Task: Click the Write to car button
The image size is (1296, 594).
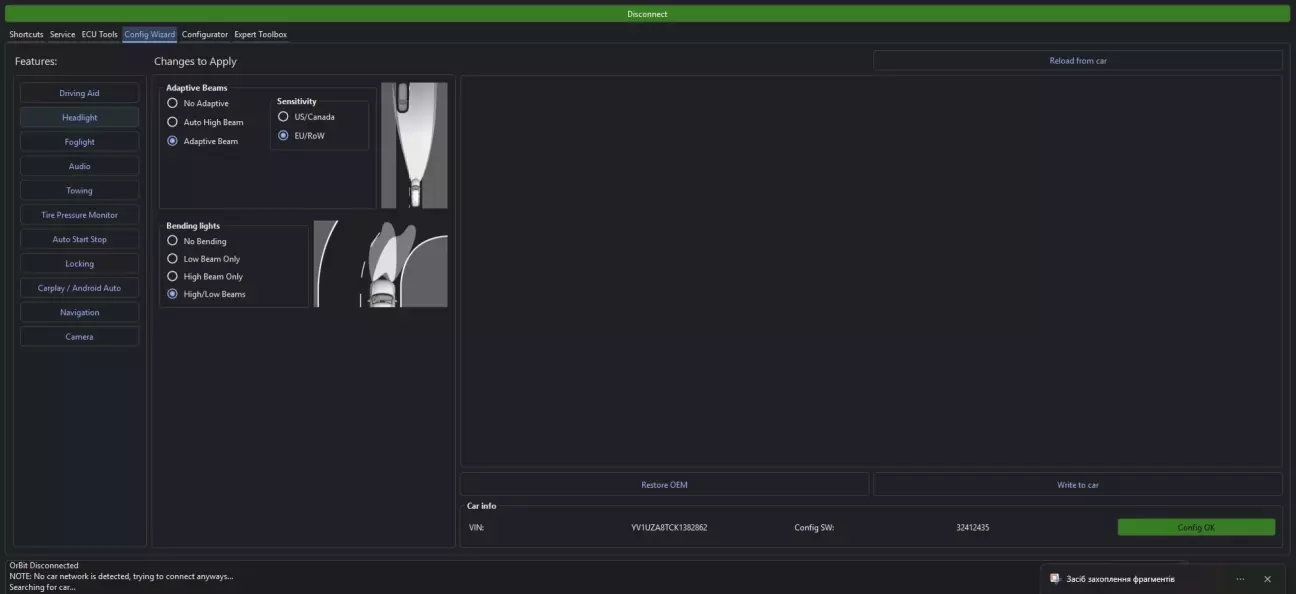Action: (x=1077, y=485)
